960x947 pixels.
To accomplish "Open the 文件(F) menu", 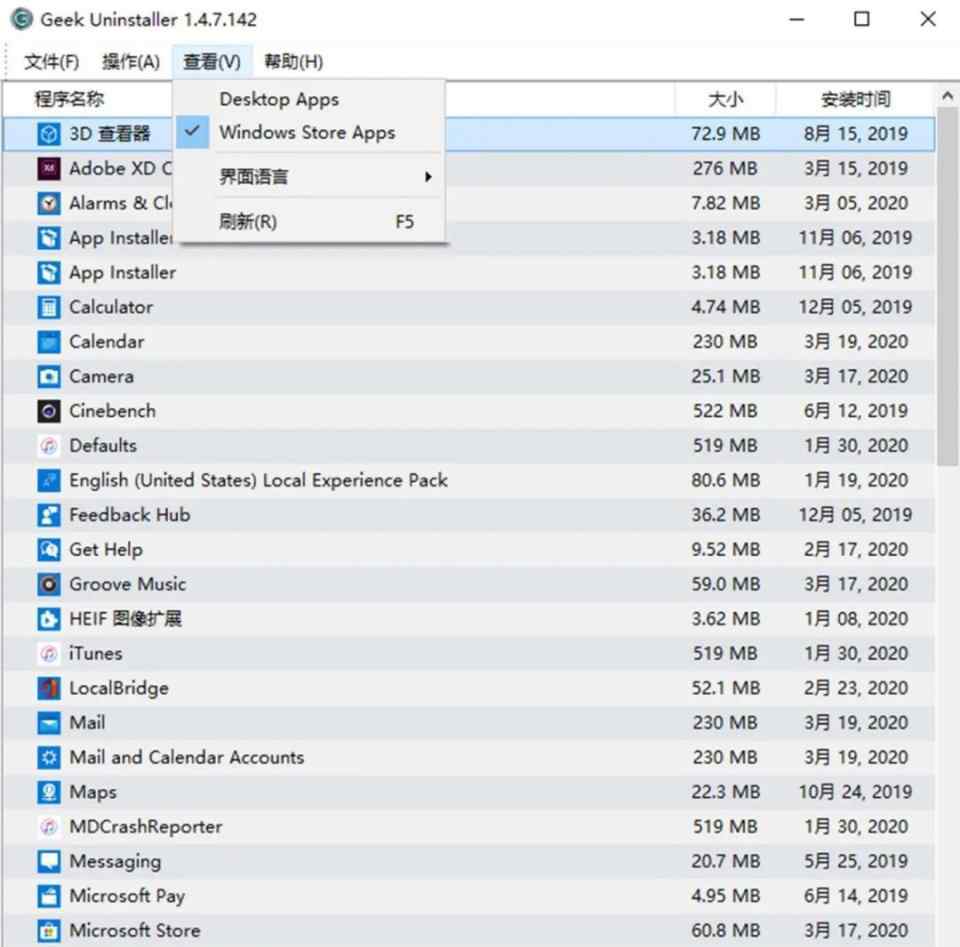I will (51, 61).
